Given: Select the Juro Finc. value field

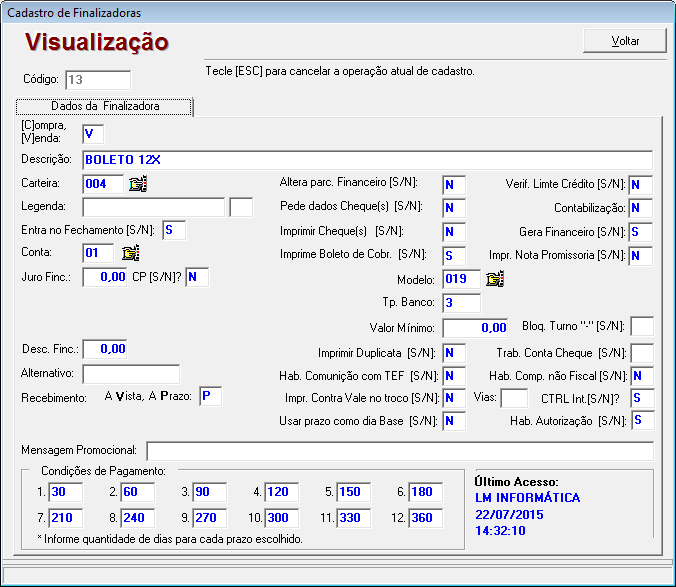Looking at the screenshot, I should [x=106, y=277].
